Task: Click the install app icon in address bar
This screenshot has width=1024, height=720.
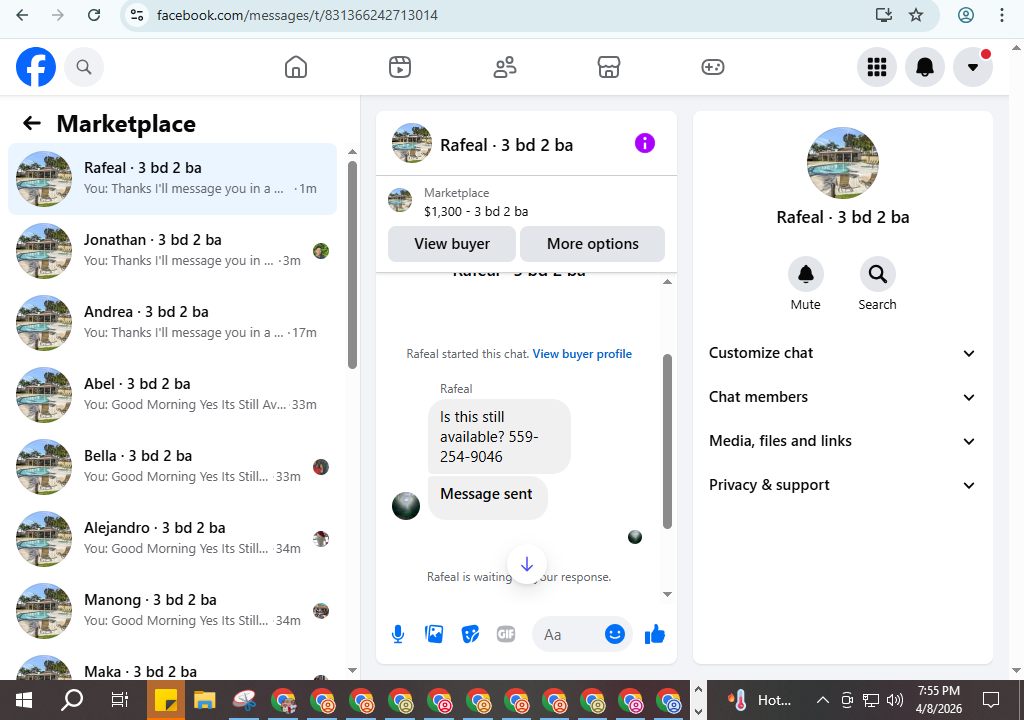Action: tap(884, 15)
